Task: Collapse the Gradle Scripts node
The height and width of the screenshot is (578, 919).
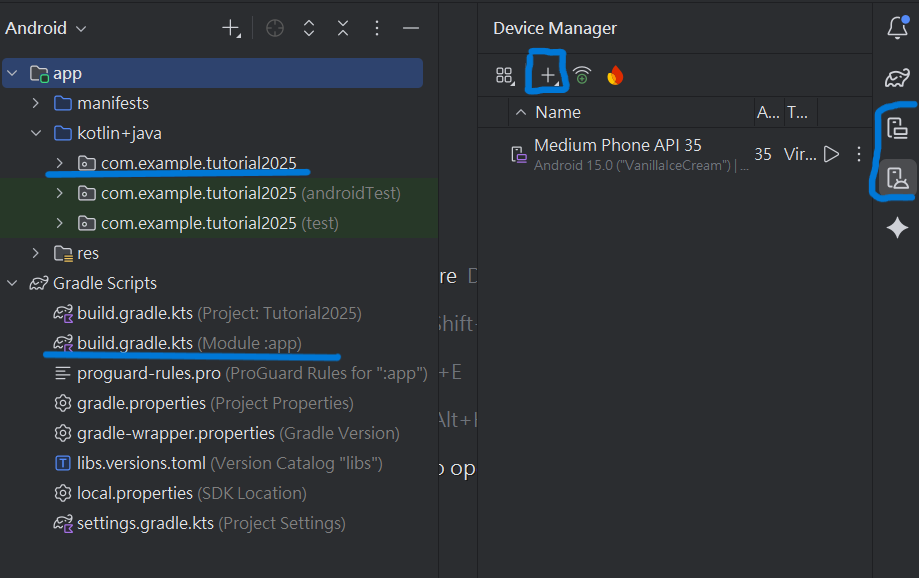Action: click(x=12, y=283)
